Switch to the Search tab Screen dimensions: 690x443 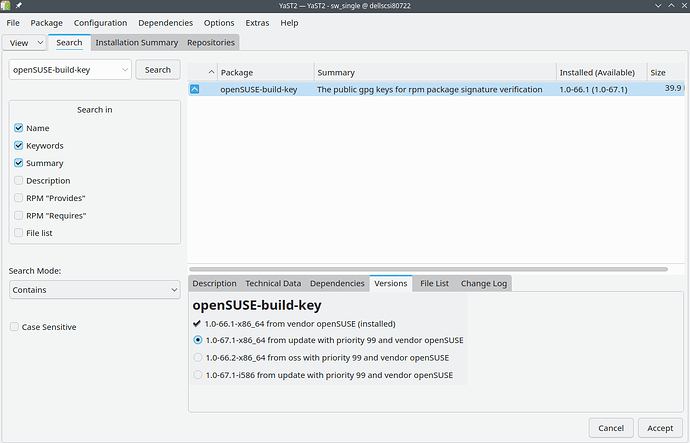[69, 43]
